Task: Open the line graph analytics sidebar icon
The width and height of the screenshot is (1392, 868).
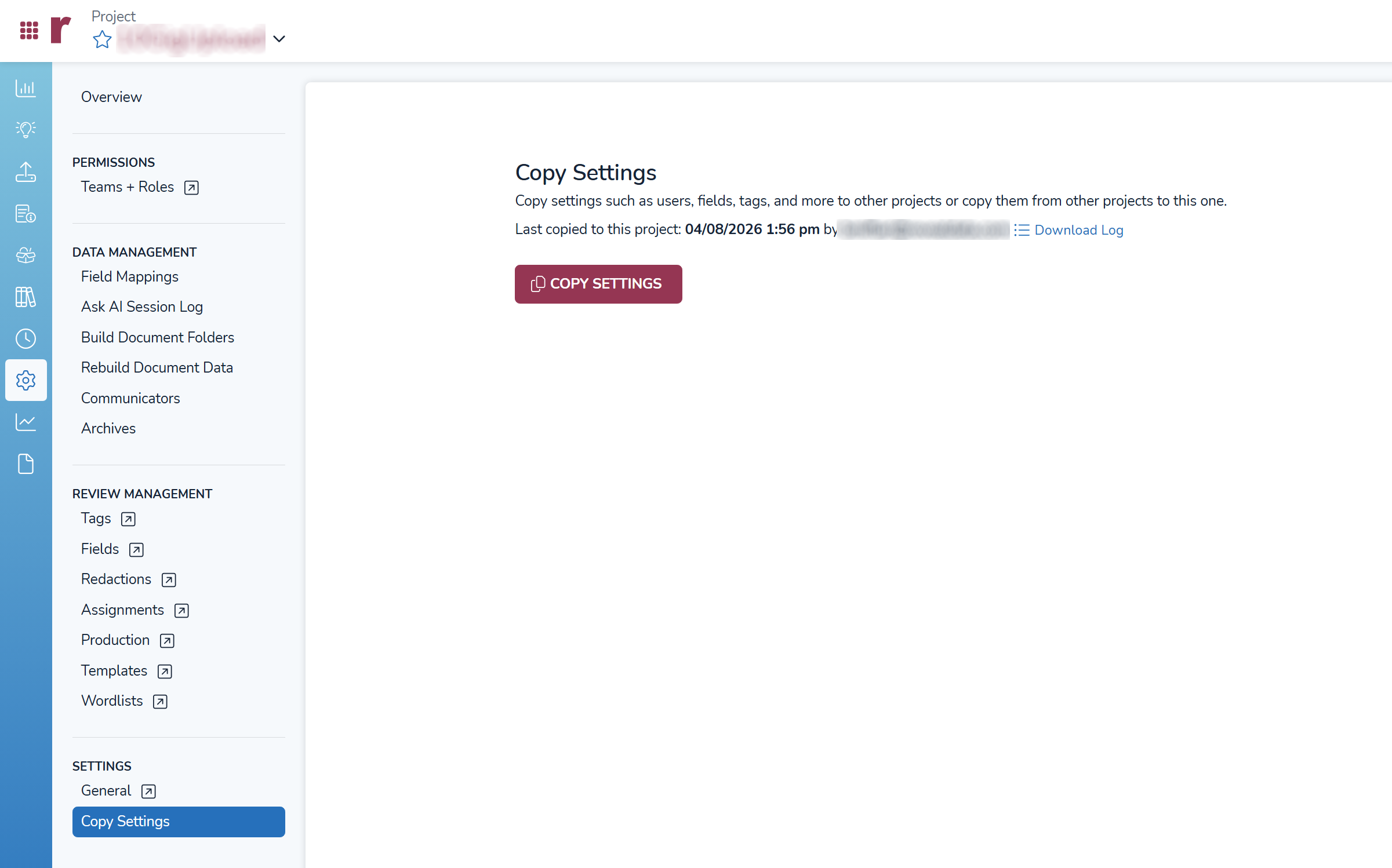Action: [x=26, y=422]
